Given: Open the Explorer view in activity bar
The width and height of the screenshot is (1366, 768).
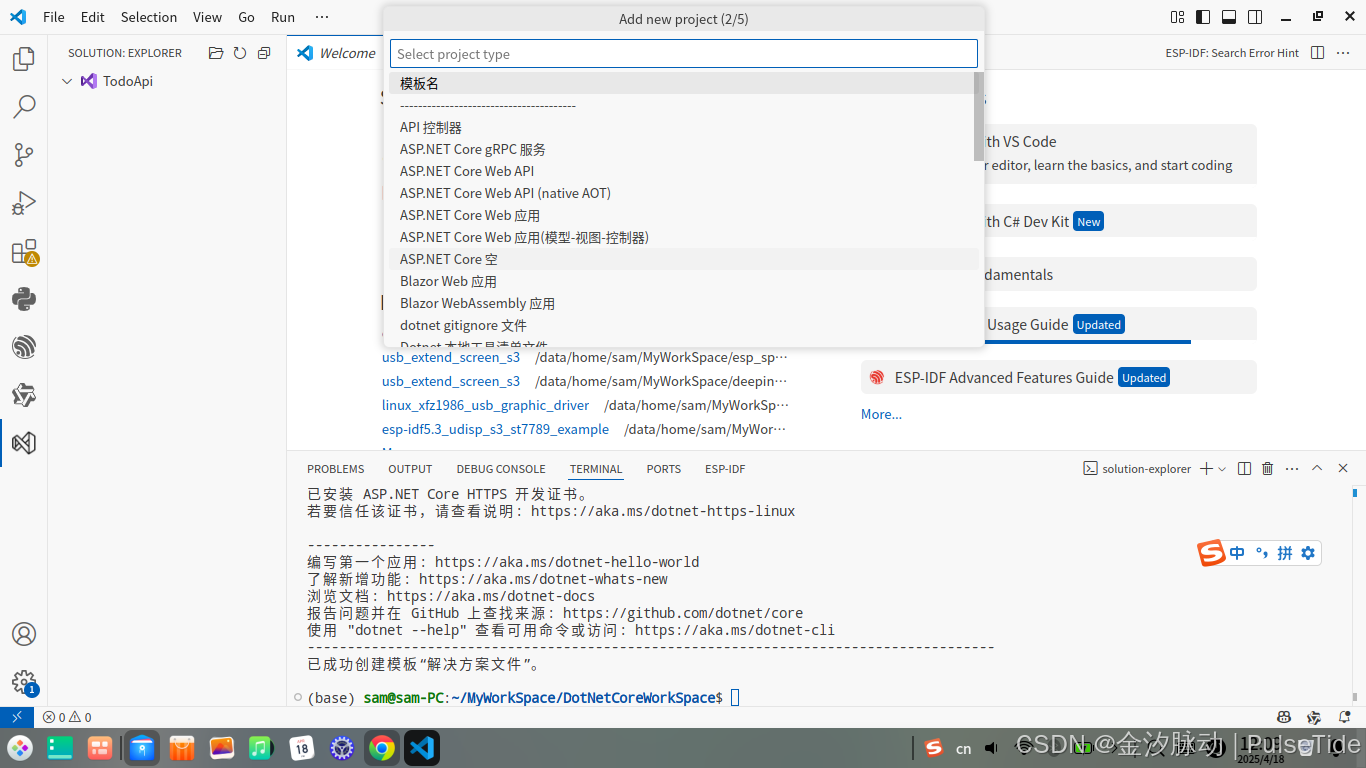Looking at the screenshot, I should point(24,59).
